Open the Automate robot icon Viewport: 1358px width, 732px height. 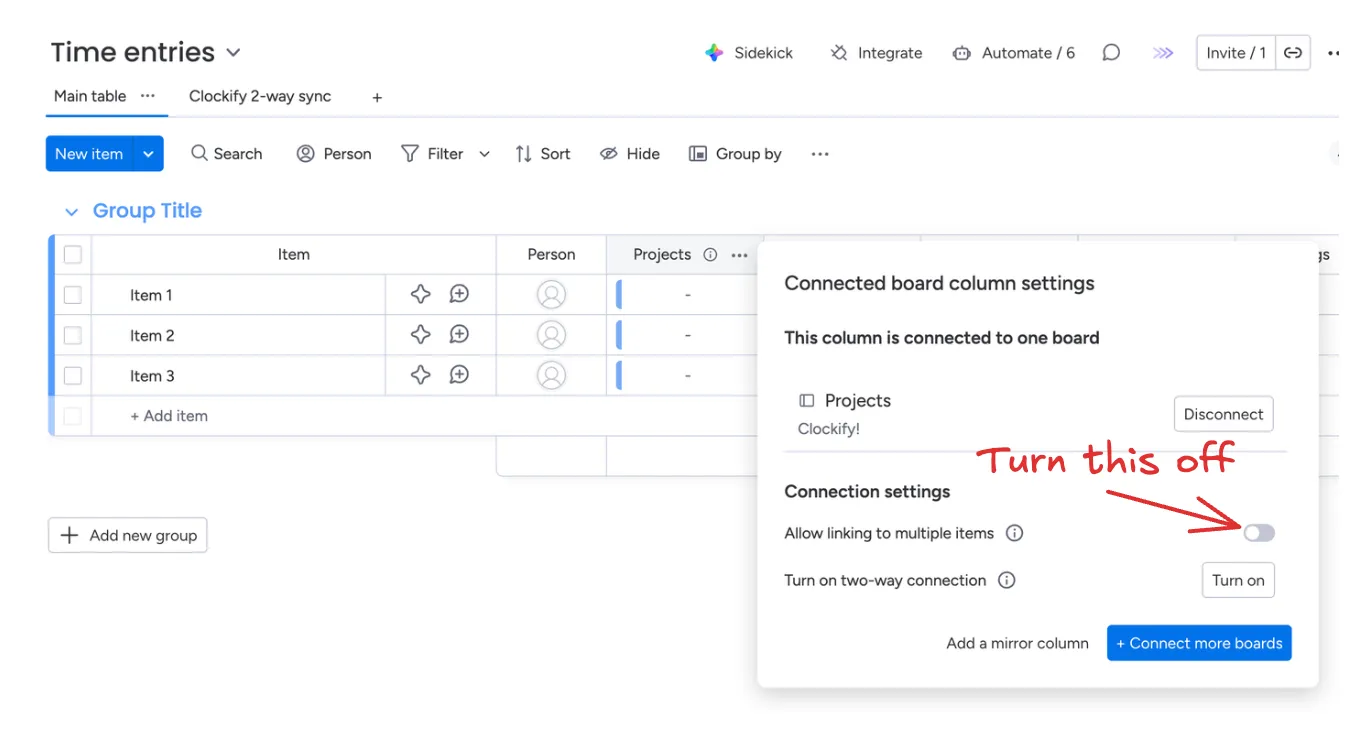[x=961, y=53]
